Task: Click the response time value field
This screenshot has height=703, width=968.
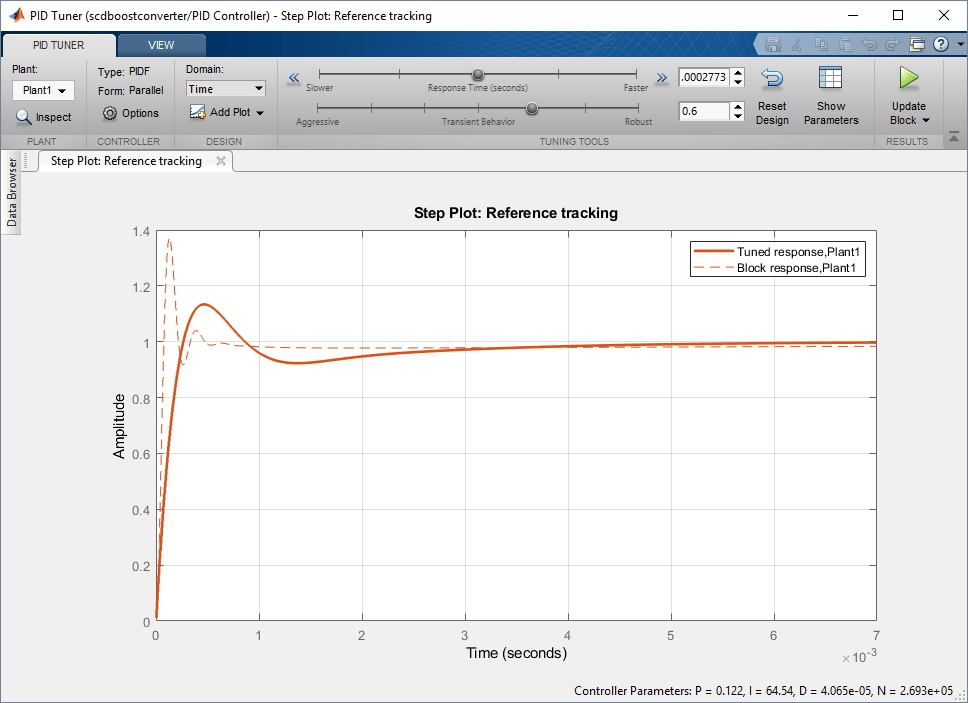Action: point(703,77)
